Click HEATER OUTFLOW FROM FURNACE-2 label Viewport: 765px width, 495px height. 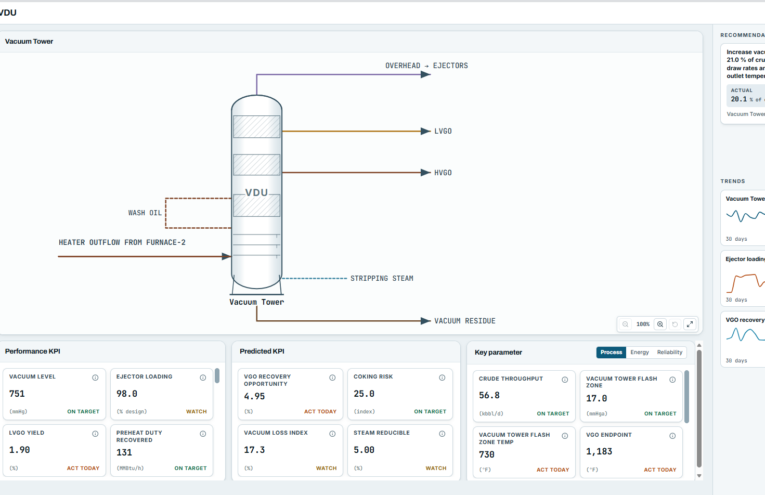[122, 242]
